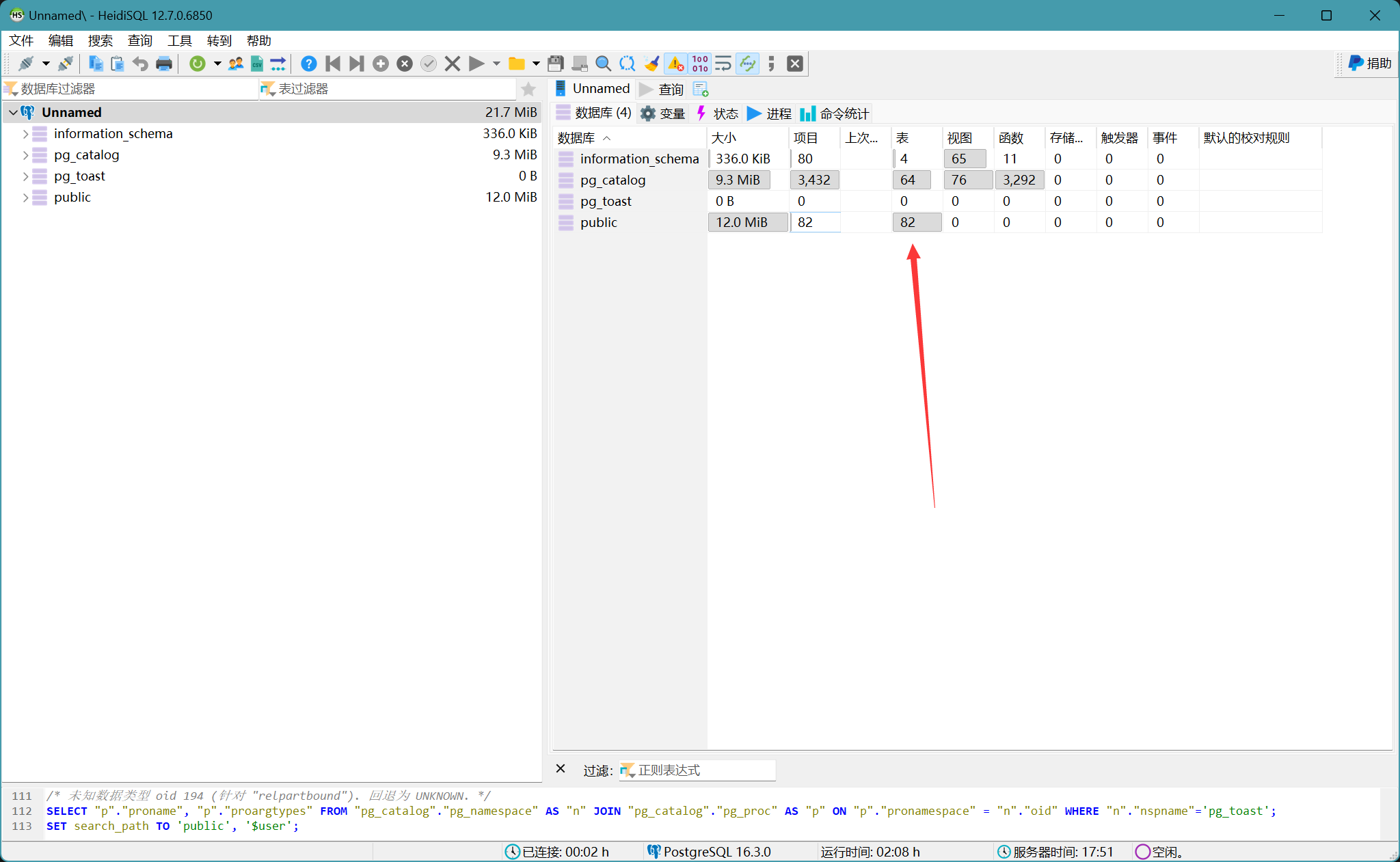
Task: Click the disconnect session icon
Action: pos(66,64)
